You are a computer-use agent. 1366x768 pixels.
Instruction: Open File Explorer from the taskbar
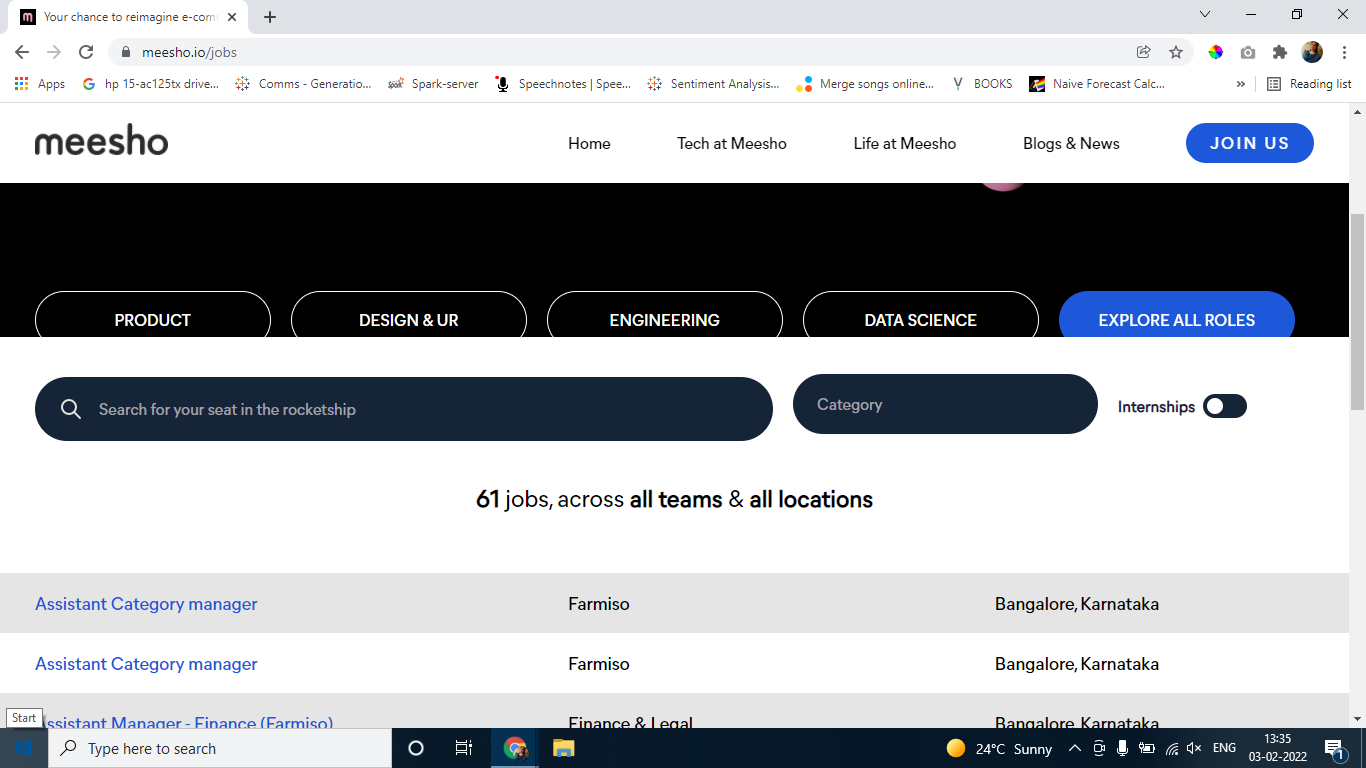point(564,748)
